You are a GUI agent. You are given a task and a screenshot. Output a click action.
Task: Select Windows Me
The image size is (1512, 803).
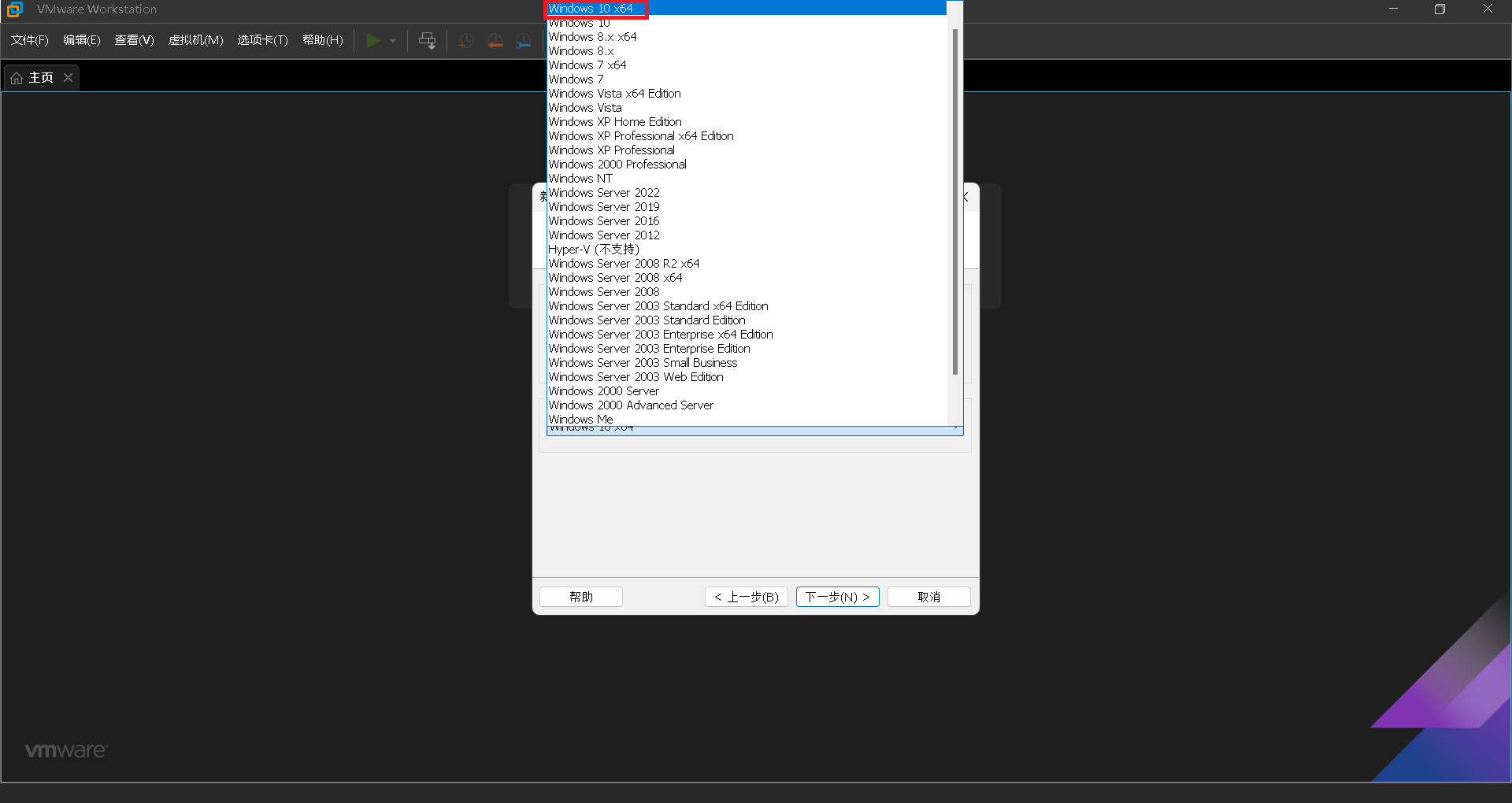point(747,420)
